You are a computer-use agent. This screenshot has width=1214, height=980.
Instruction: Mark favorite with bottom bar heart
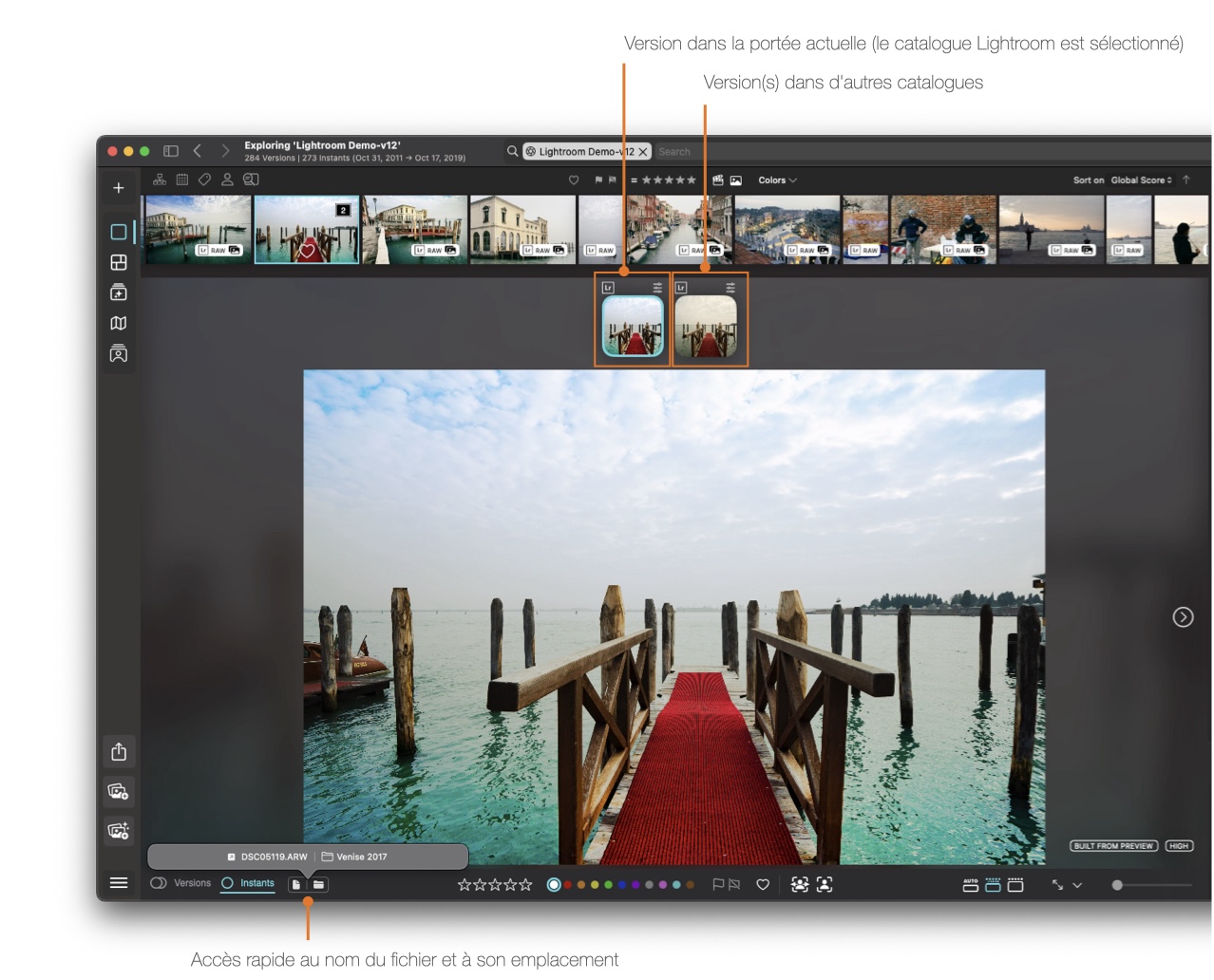763,884
